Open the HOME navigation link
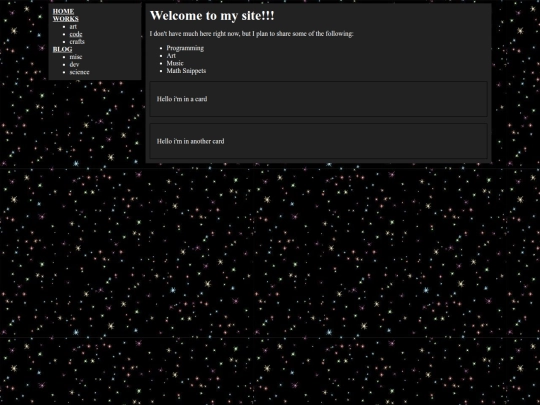 63,11
